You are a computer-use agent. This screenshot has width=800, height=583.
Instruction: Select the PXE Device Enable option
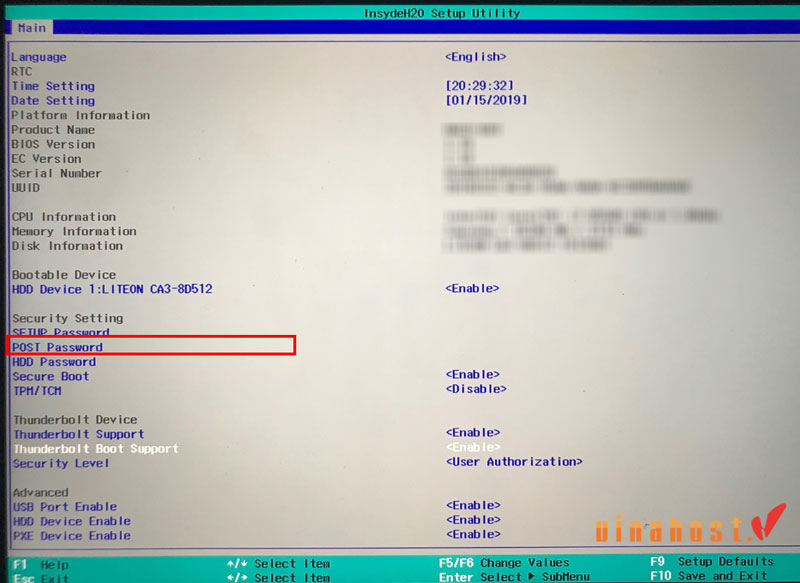(72, 536)
